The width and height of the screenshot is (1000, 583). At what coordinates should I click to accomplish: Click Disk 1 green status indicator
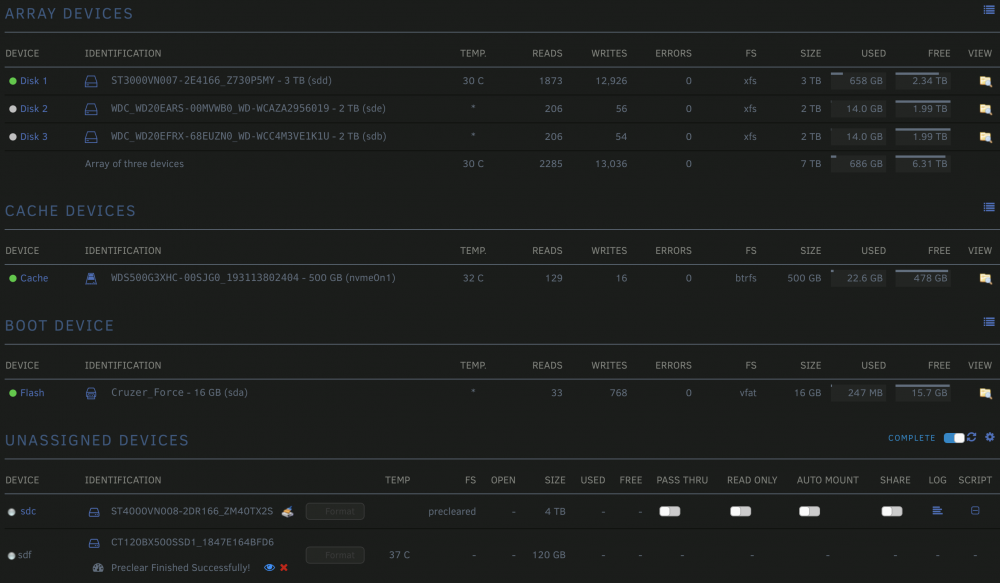click(x=13, y=81)
